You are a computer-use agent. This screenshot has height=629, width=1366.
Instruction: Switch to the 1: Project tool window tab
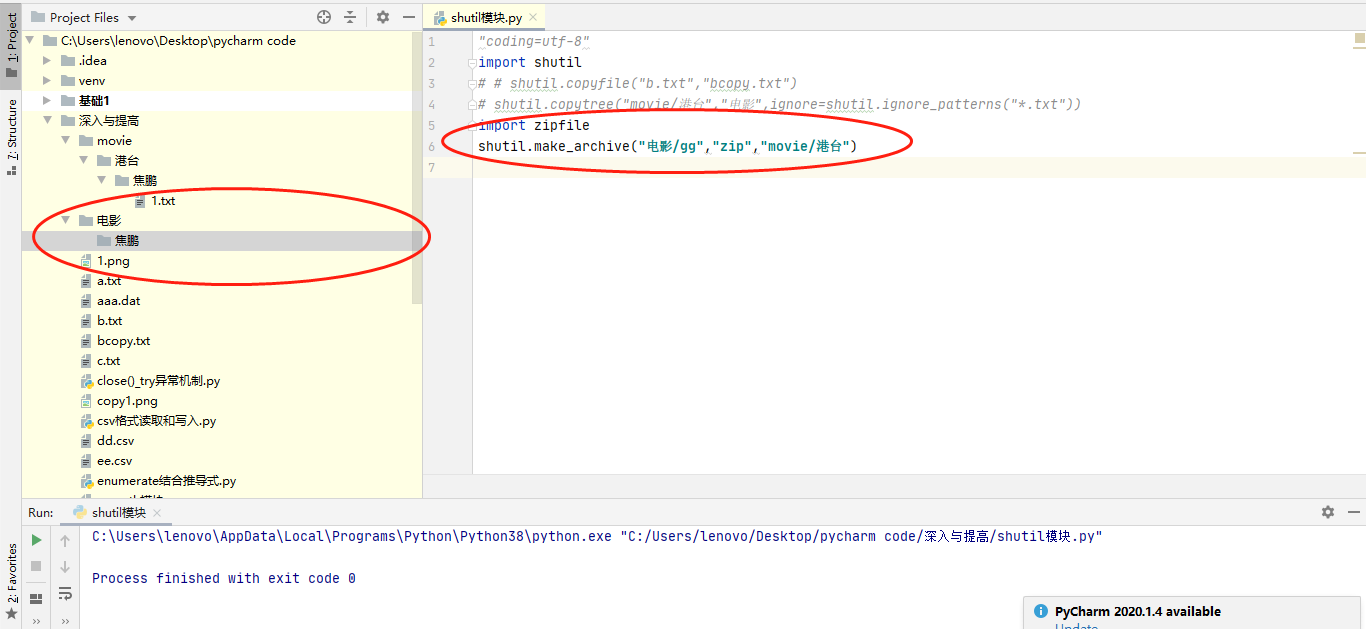click(x=11, y=45)
